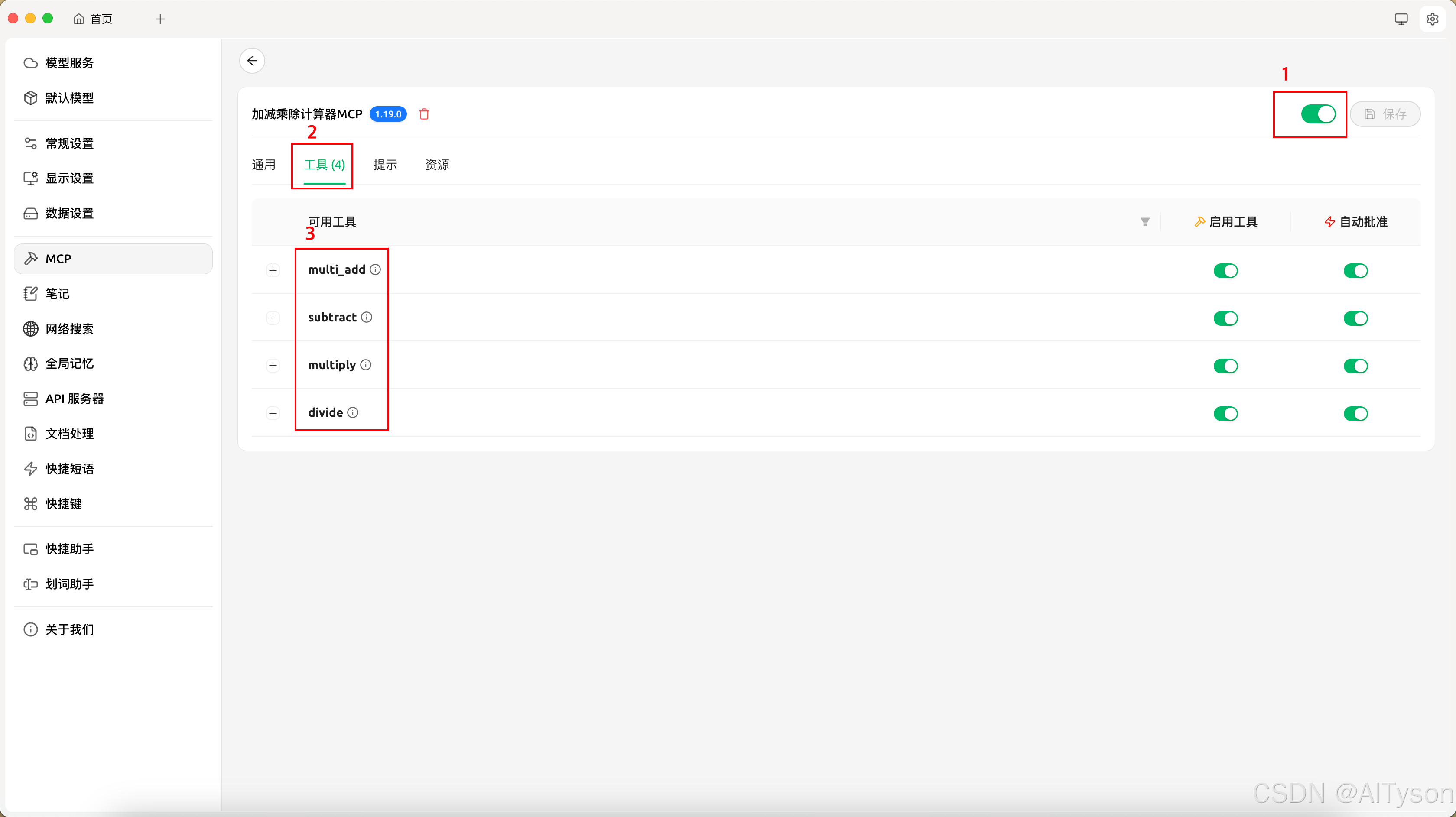1456x817 pixels.
Task: Open 模型服务 in the sidebar
Action: 69,63
